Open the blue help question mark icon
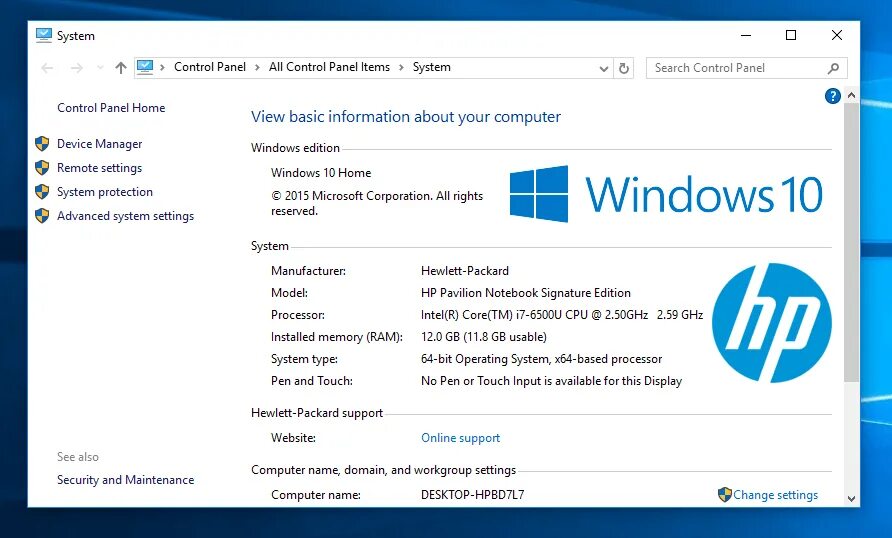Screen dimensions: 892x538 coord(833,96)
